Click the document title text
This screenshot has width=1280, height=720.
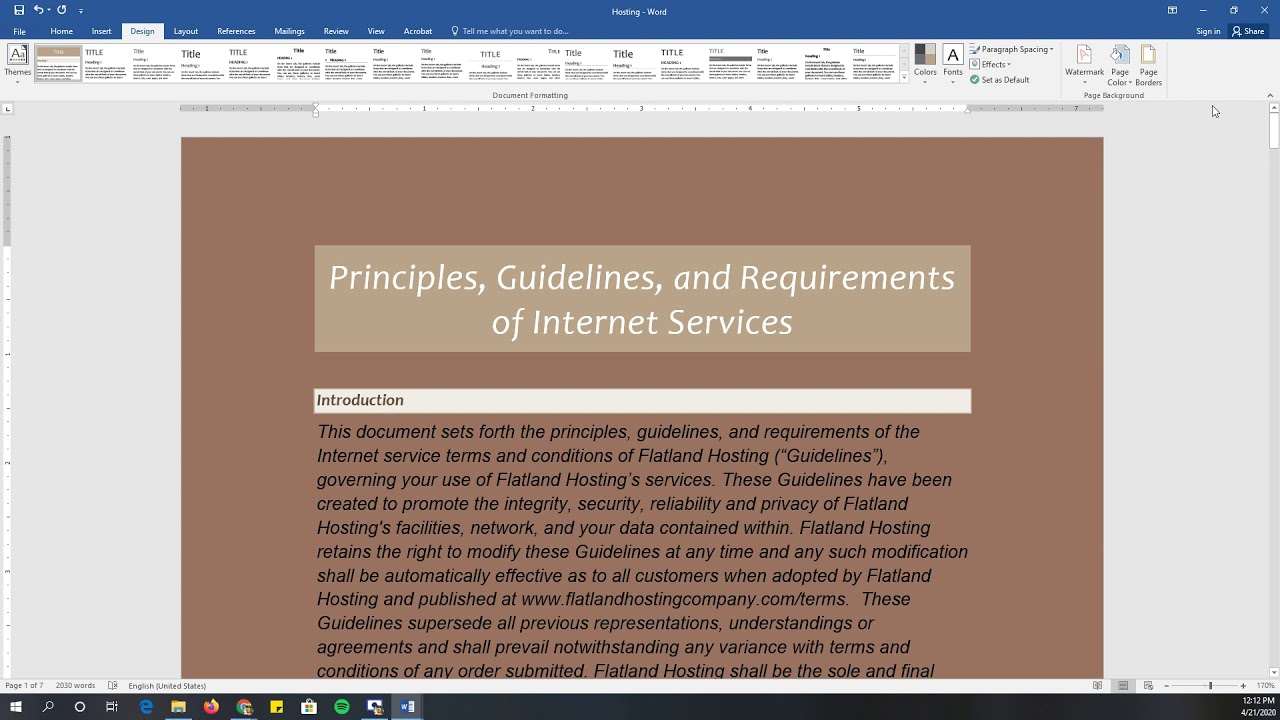tap(642, 299)
